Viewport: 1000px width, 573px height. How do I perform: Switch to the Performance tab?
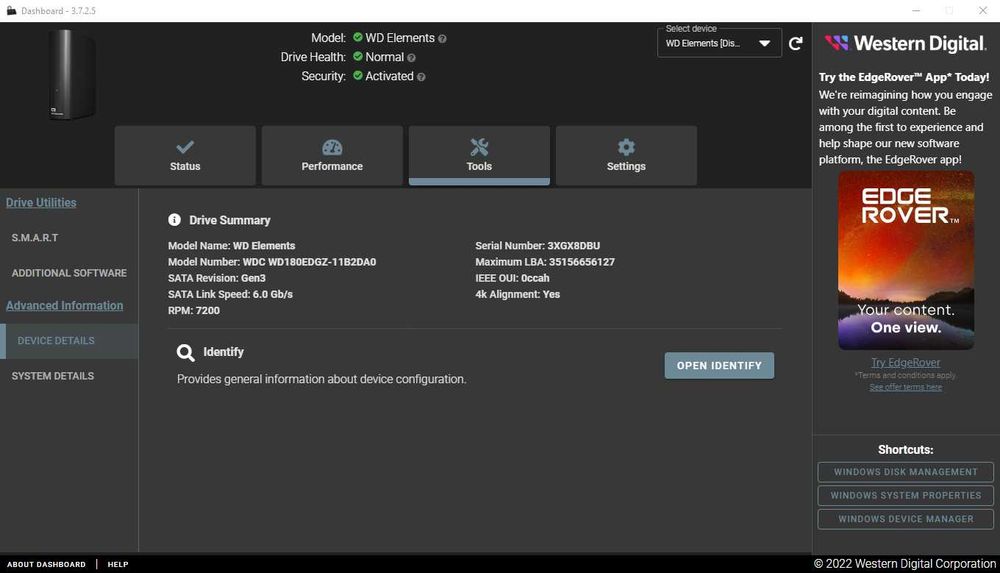(x=332, y=156)
